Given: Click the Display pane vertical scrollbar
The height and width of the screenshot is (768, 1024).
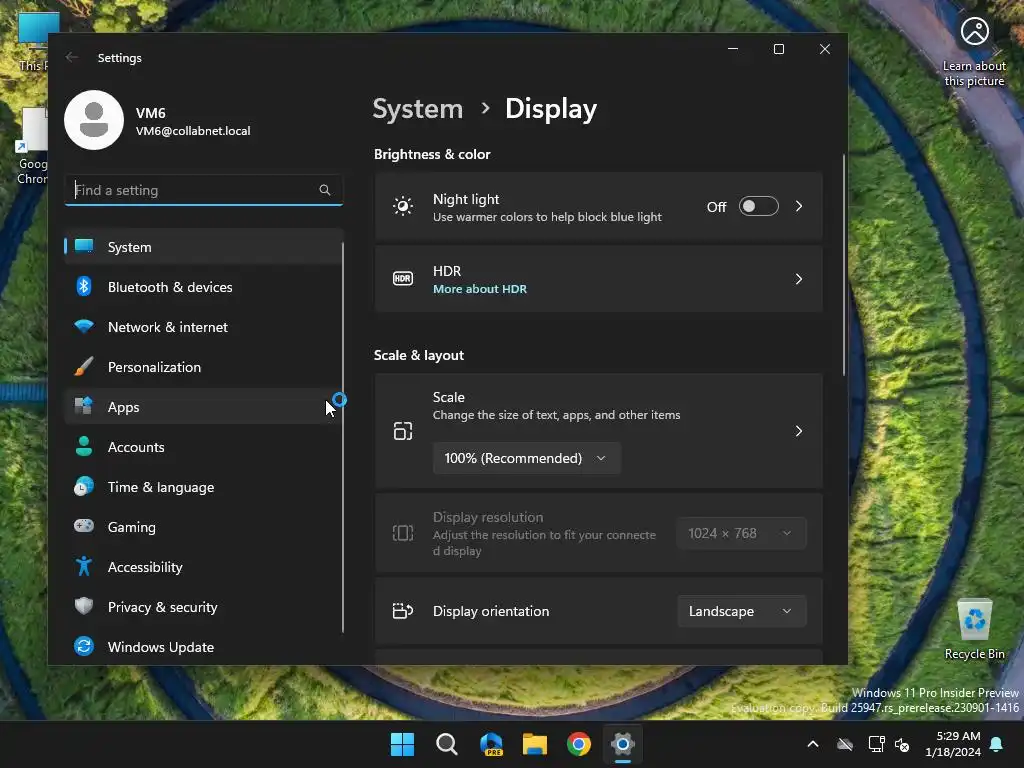Looking at the screenshot, I should point(843,264).
